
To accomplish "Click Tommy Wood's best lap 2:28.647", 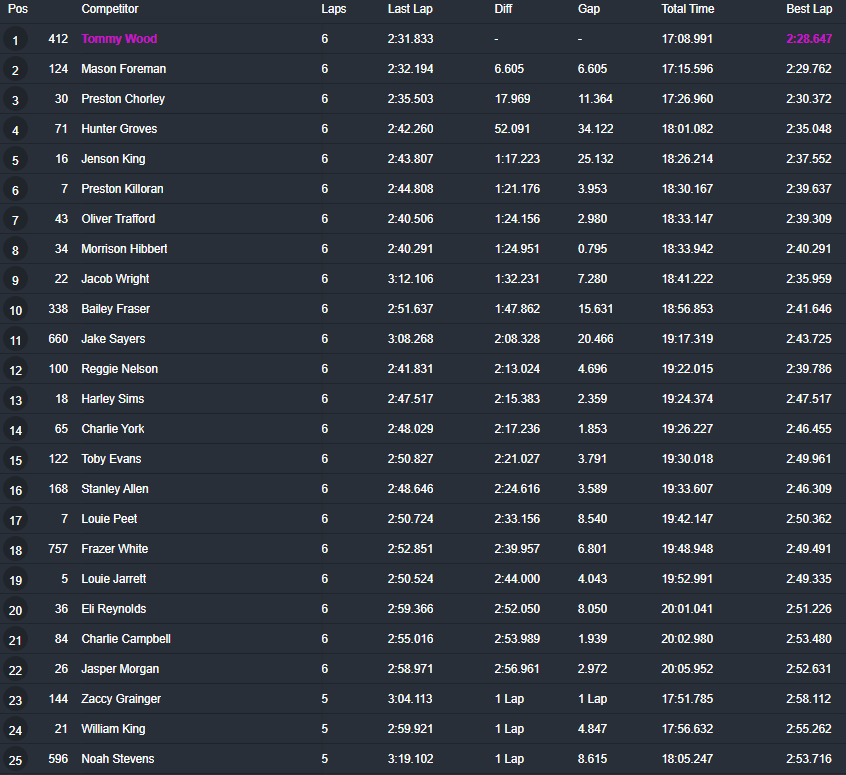I will [x=808, y=39].
